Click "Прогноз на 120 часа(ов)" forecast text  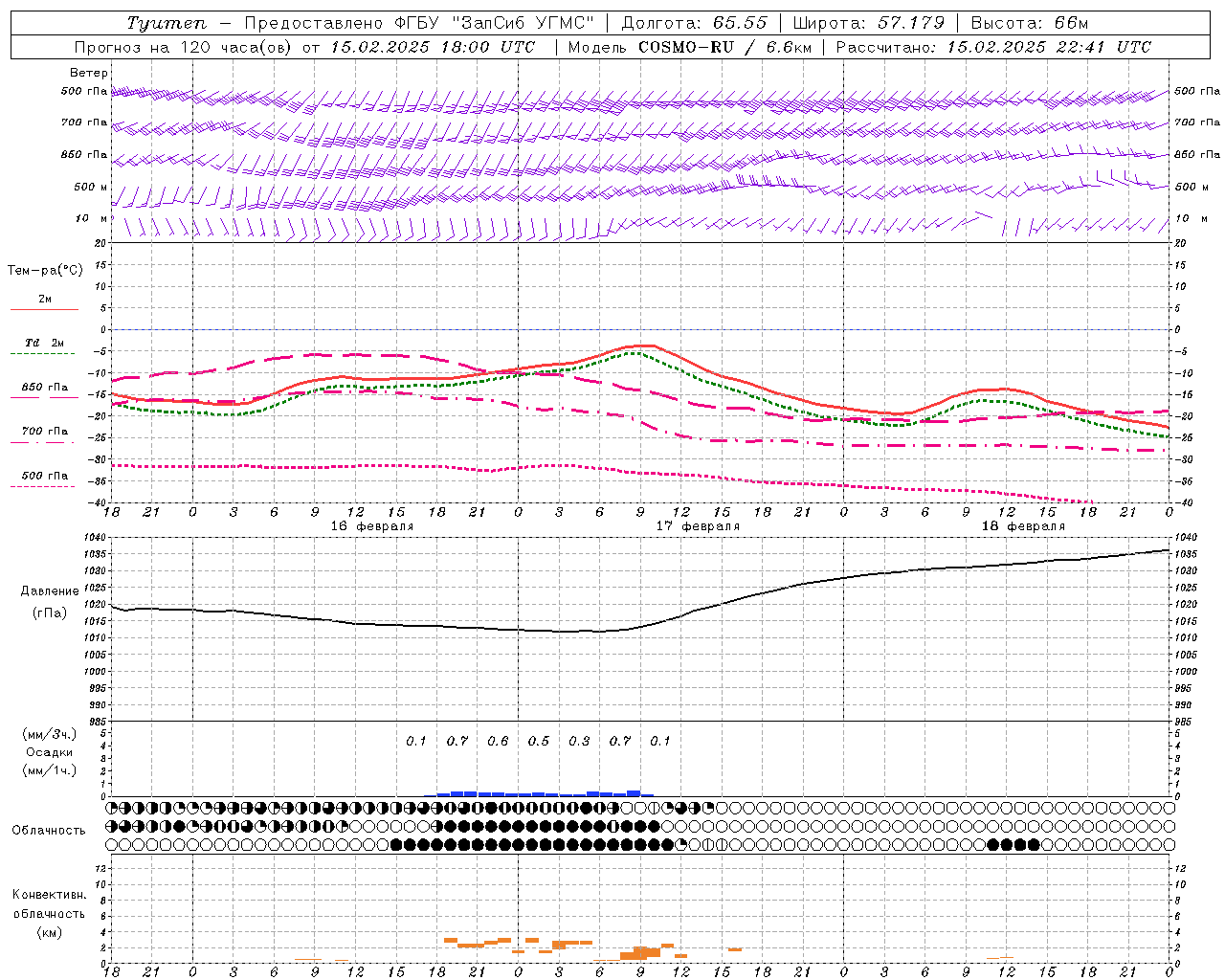pos(182,47)
